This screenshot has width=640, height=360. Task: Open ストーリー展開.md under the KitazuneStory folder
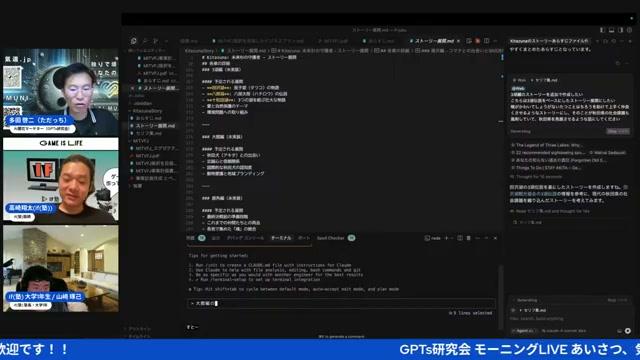(x=155, y=126)
